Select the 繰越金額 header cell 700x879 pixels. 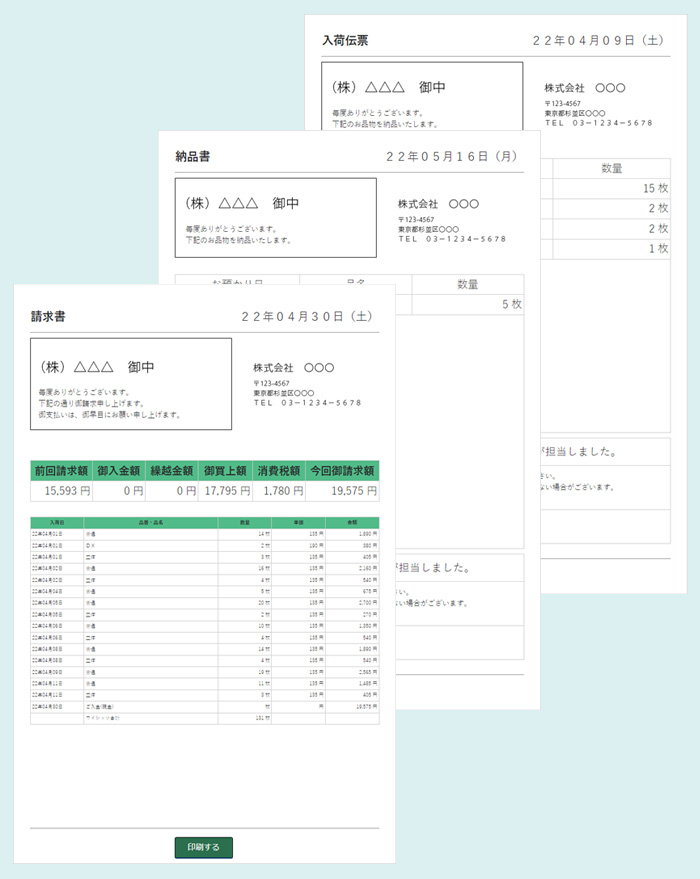[173, 471]
